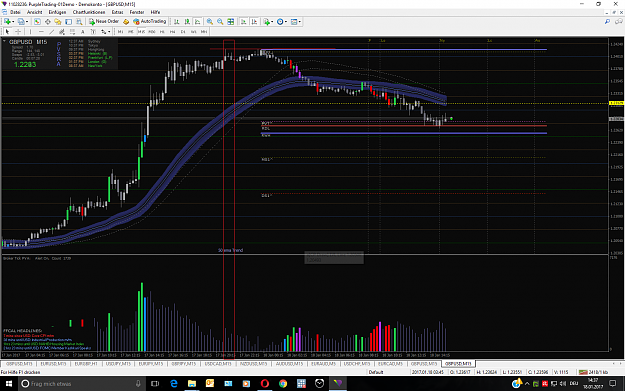Screen dimensions: 625x391
Task: Expand the new chart dropdown arrow
Action: [13, 22]
